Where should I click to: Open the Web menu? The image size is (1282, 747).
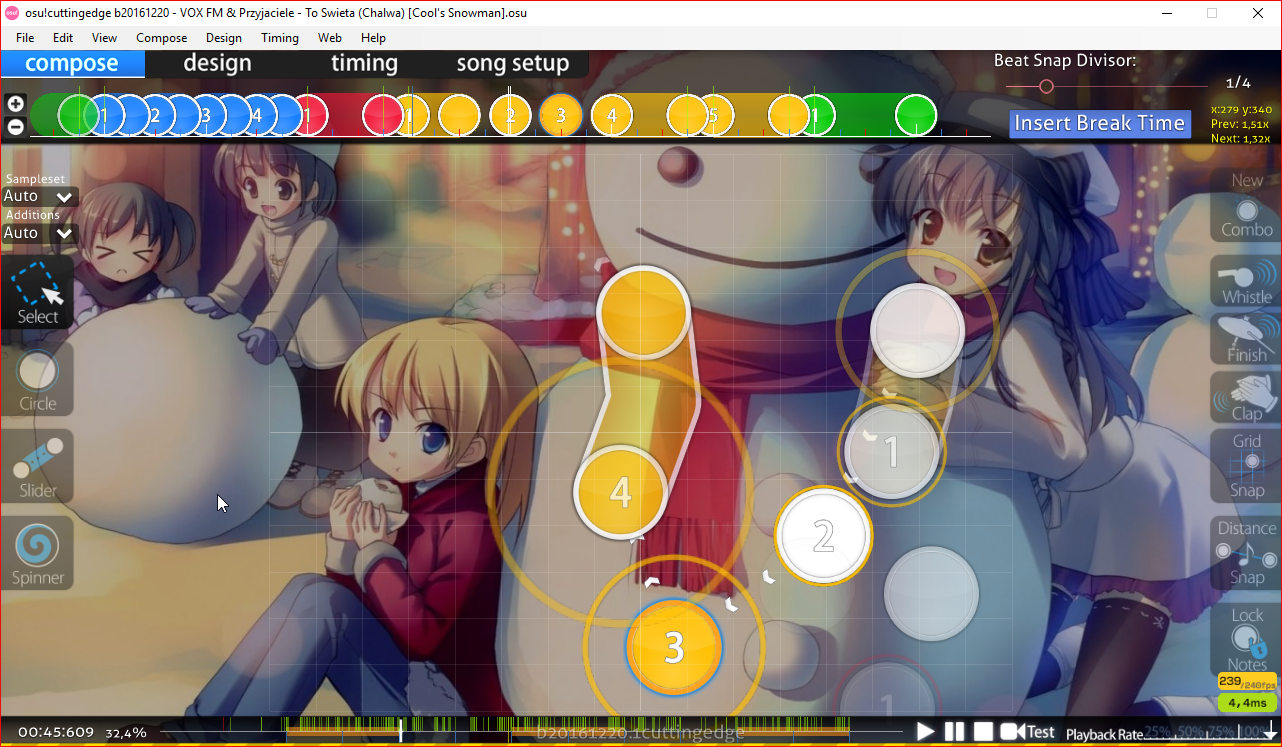(330, 38)
